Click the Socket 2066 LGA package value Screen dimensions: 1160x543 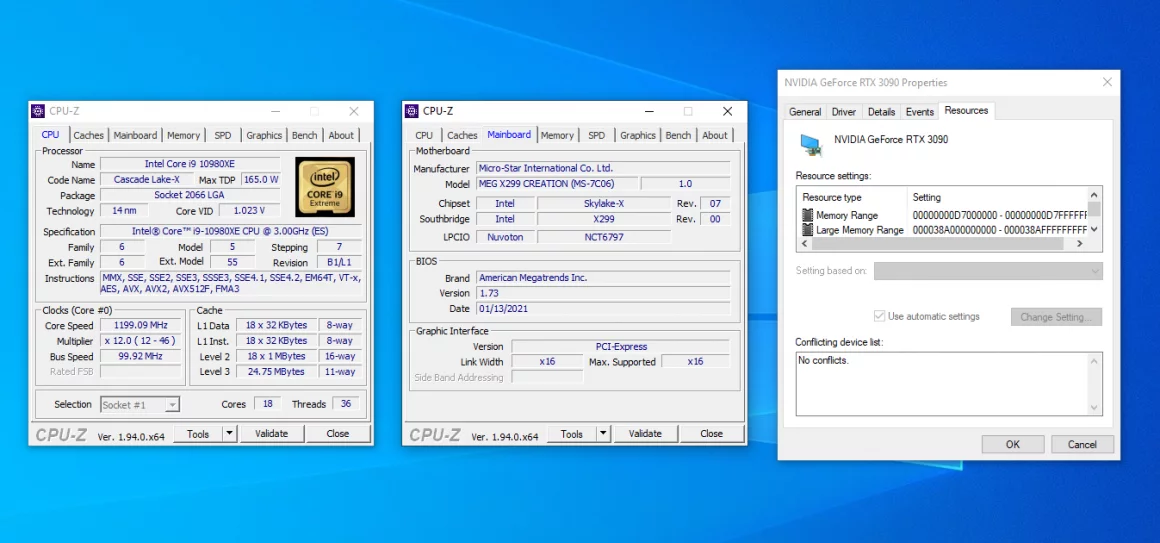point(190,195)
